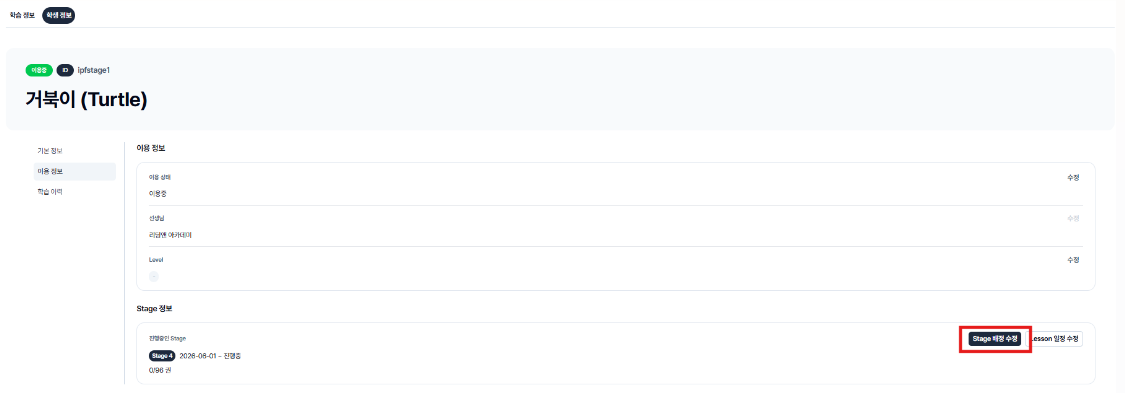Screen dimensions: 1125x393
Task: Click the 리딩앤 아카데미 teacher value
Action: coord(170,235)
